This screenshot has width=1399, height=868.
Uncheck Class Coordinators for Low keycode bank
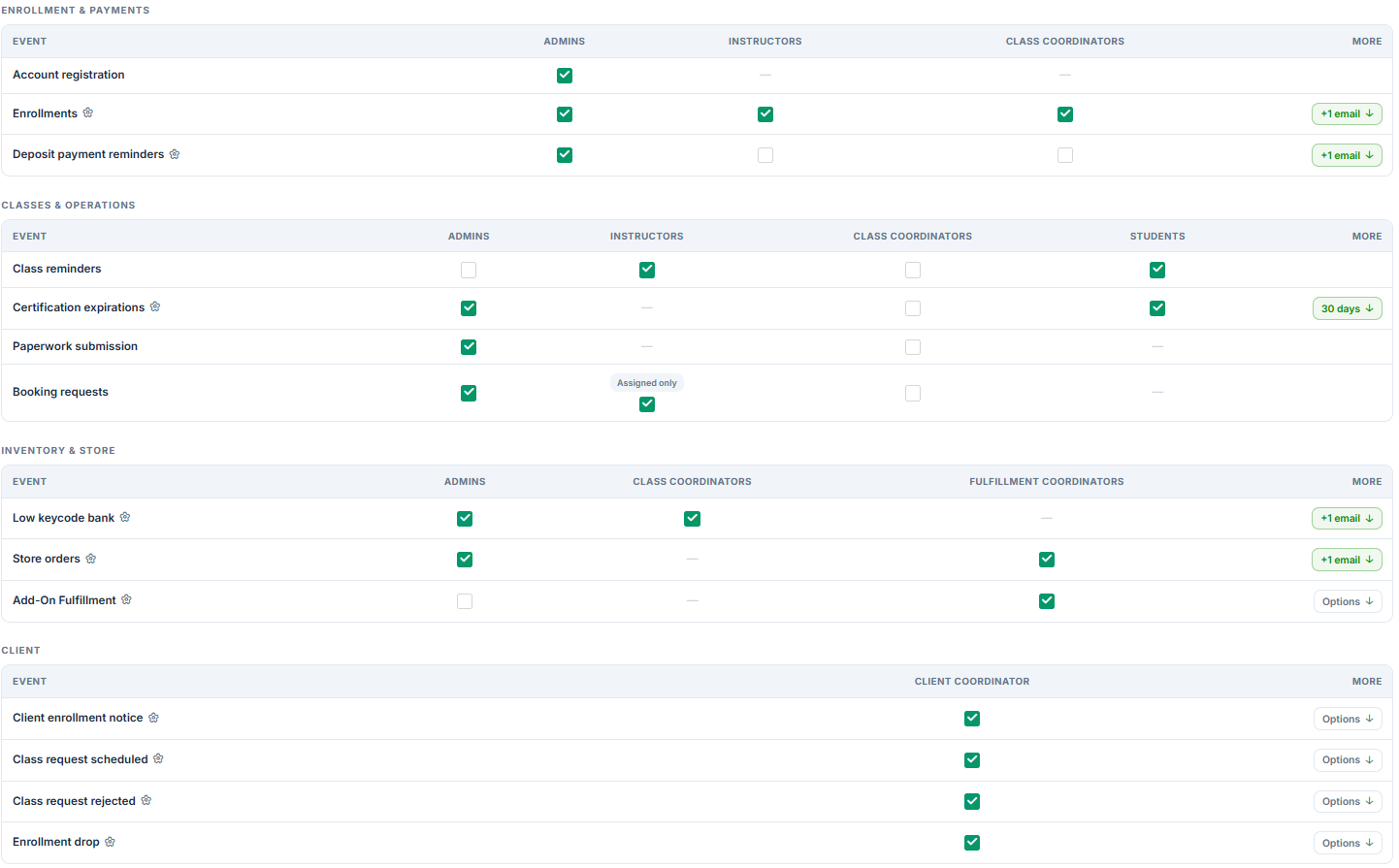692,519
